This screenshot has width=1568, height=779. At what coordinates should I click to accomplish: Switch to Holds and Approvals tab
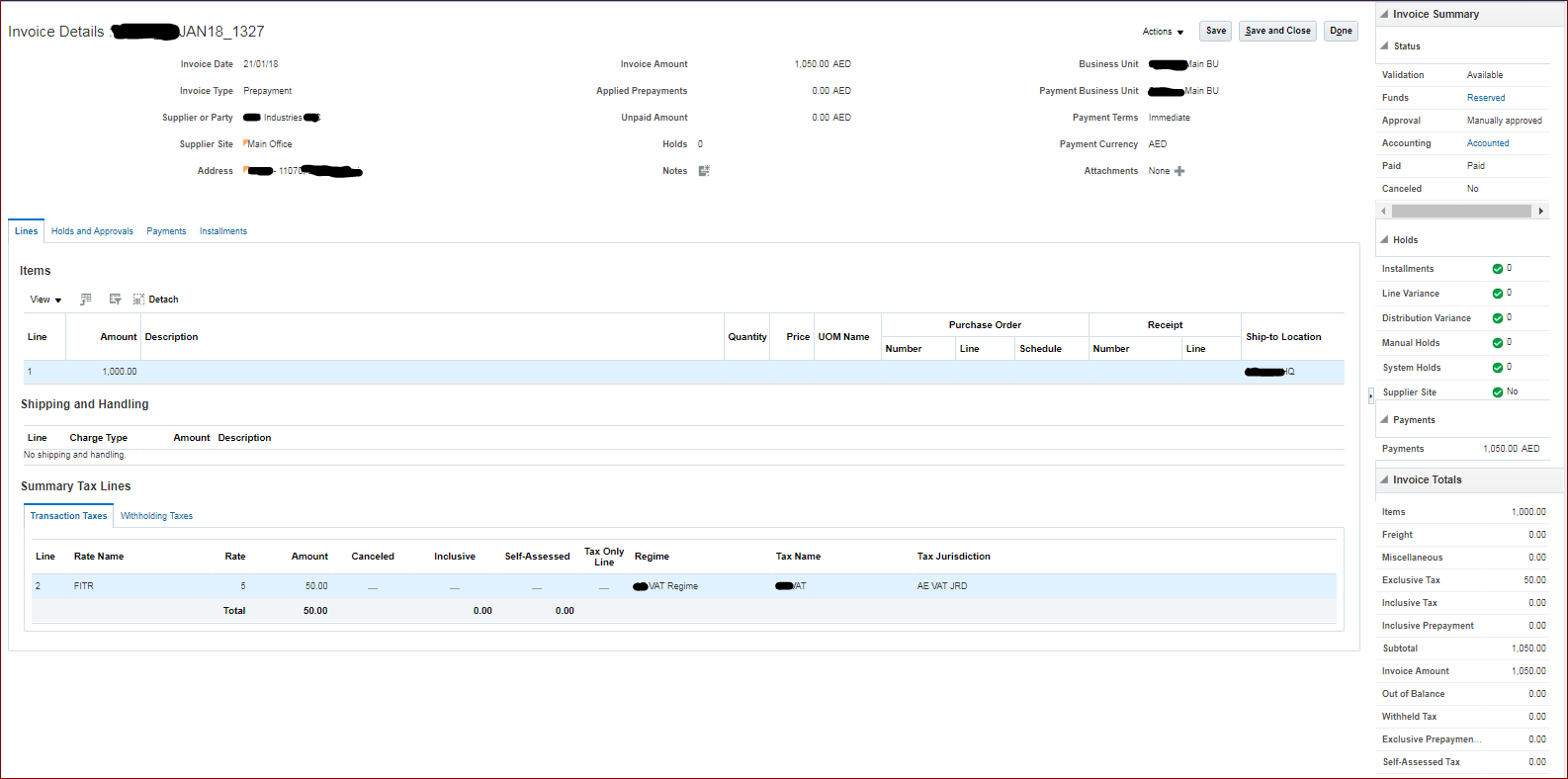(x=92, y=231)
